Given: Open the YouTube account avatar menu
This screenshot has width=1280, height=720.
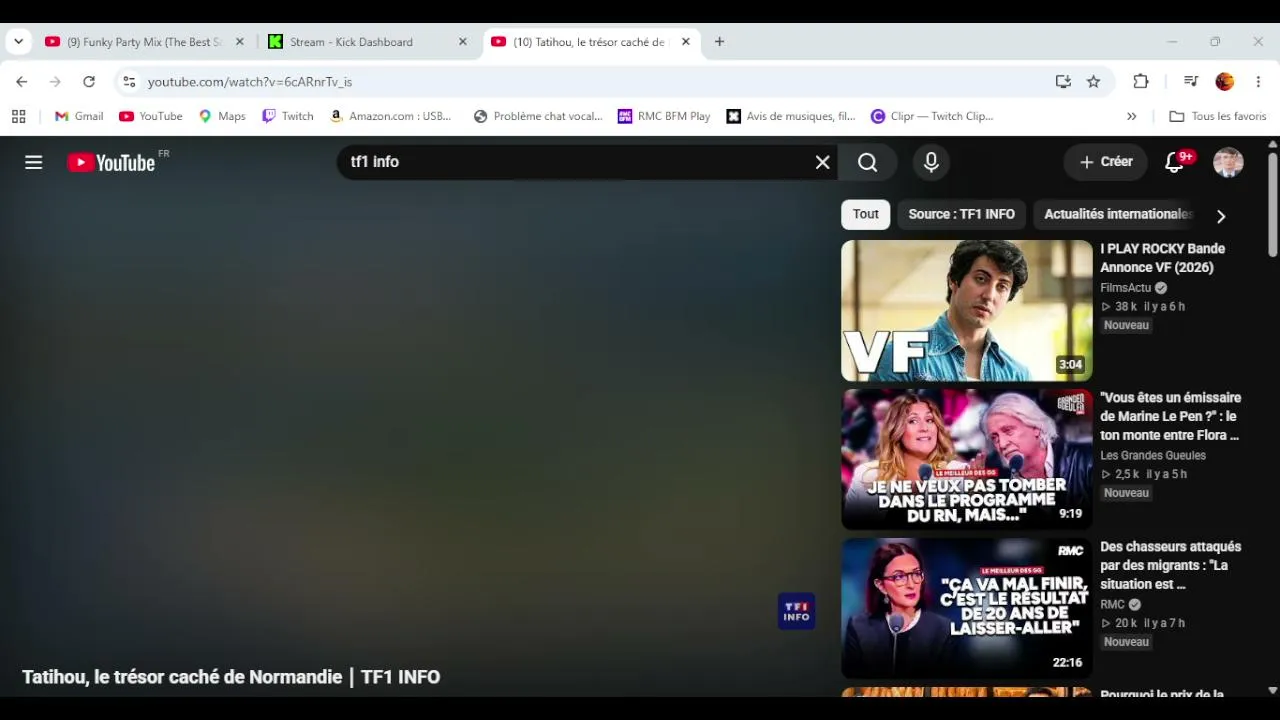Looking at the screenshot, I should tap(1228, 162).
